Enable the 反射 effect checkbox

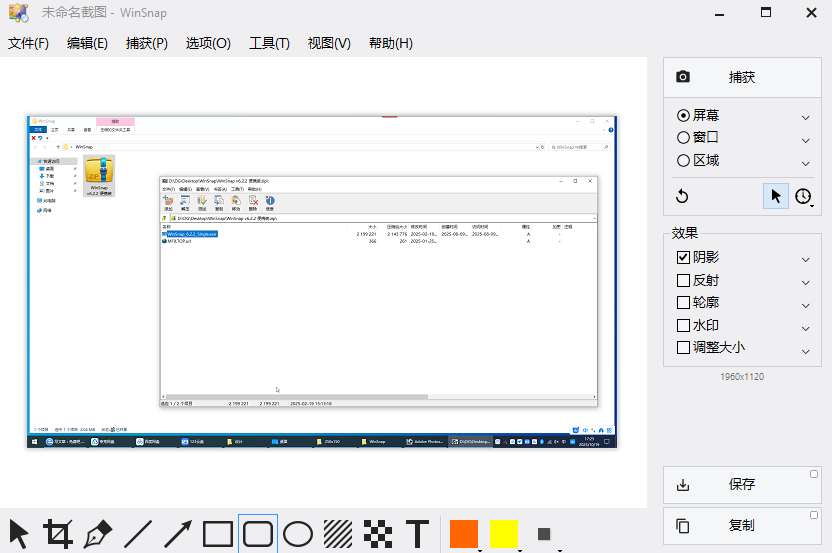(683, 280)
